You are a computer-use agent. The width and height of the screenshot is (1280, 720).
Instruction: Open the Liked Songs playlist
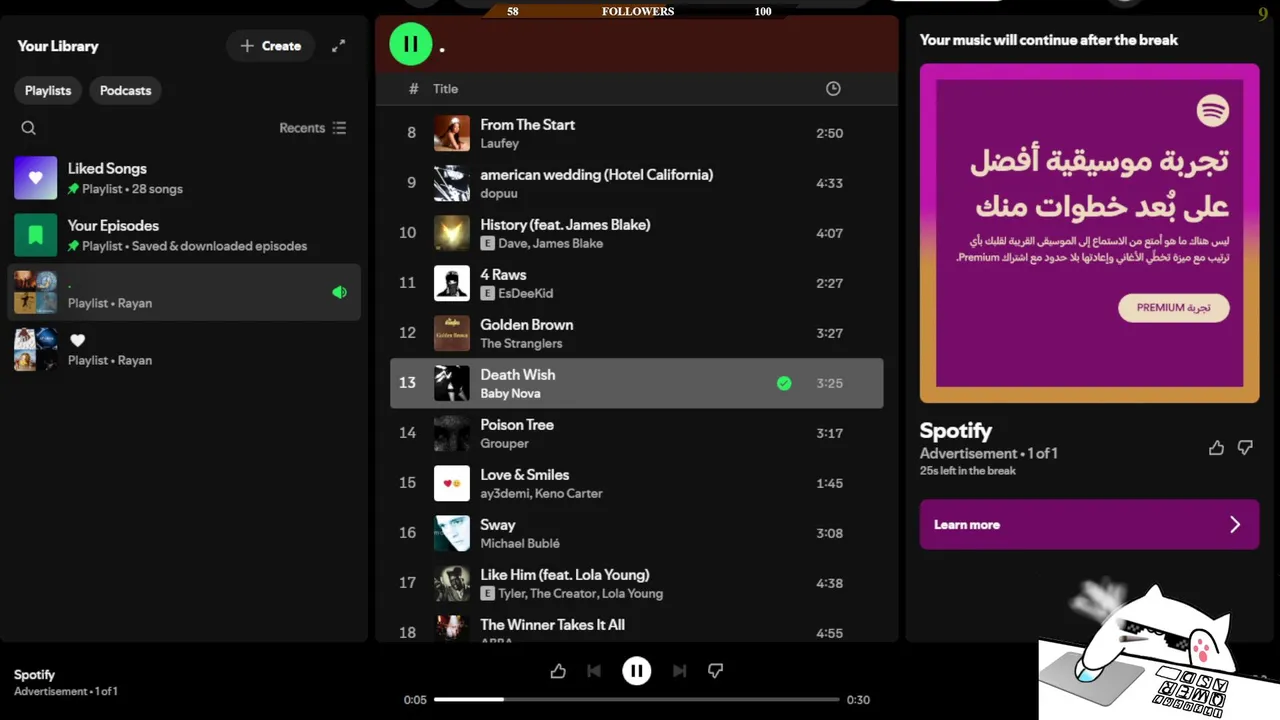(x=184, y=178)
